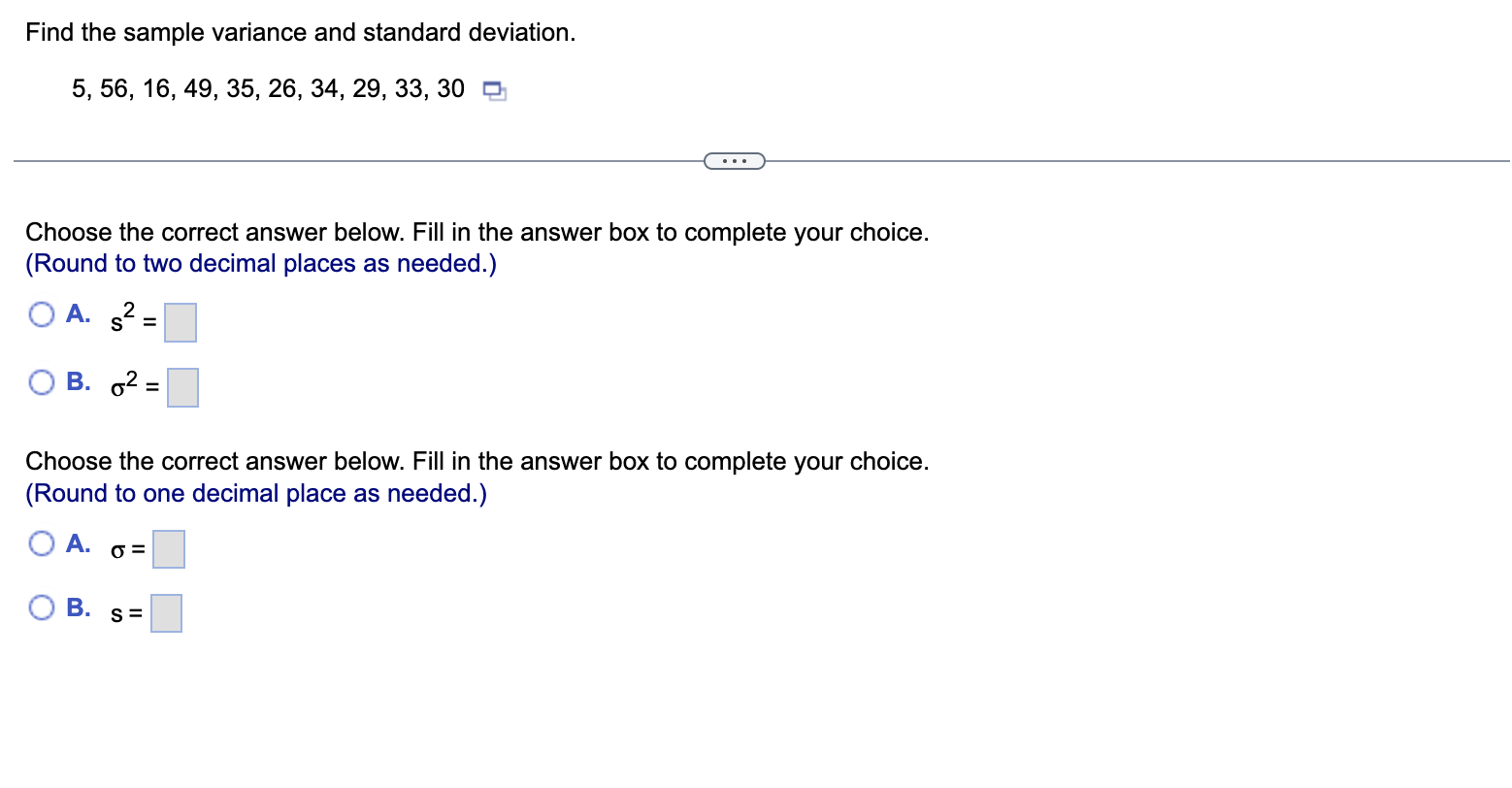Viewport: 1512px width, 788px height.
Task: Click the σ² answer box
Action: click(182, 386)
